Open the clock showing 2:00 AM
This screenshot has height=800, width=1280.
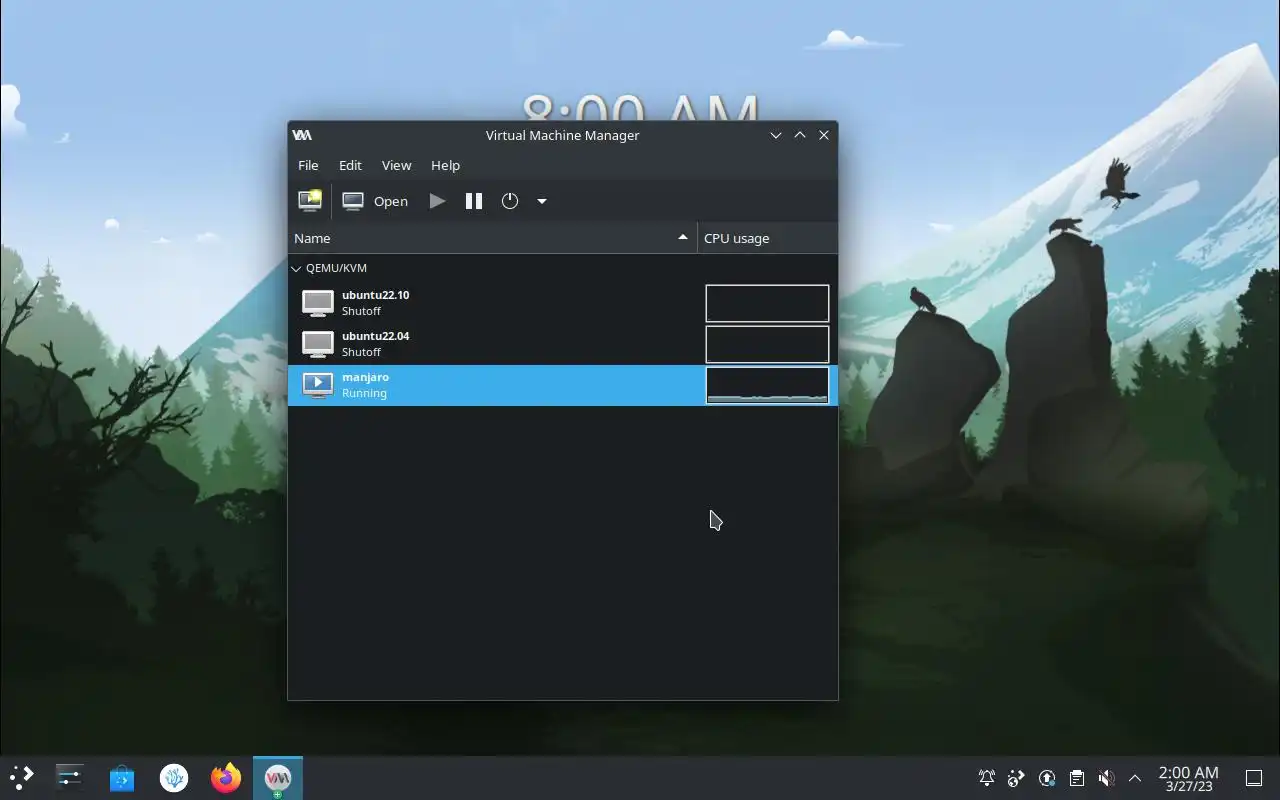click(1188, 778)
